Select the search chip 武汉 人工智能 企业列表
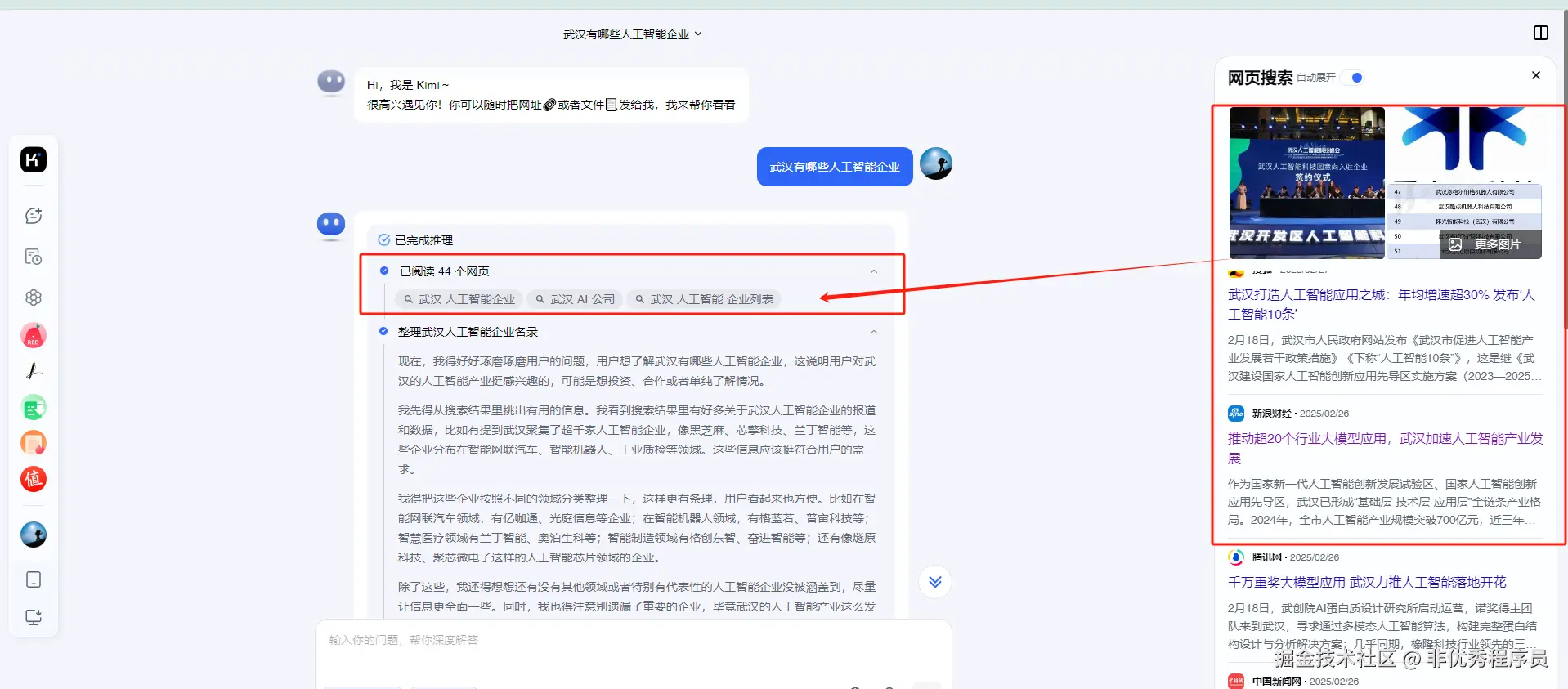1568x689 pixels. tap(704, 299)
